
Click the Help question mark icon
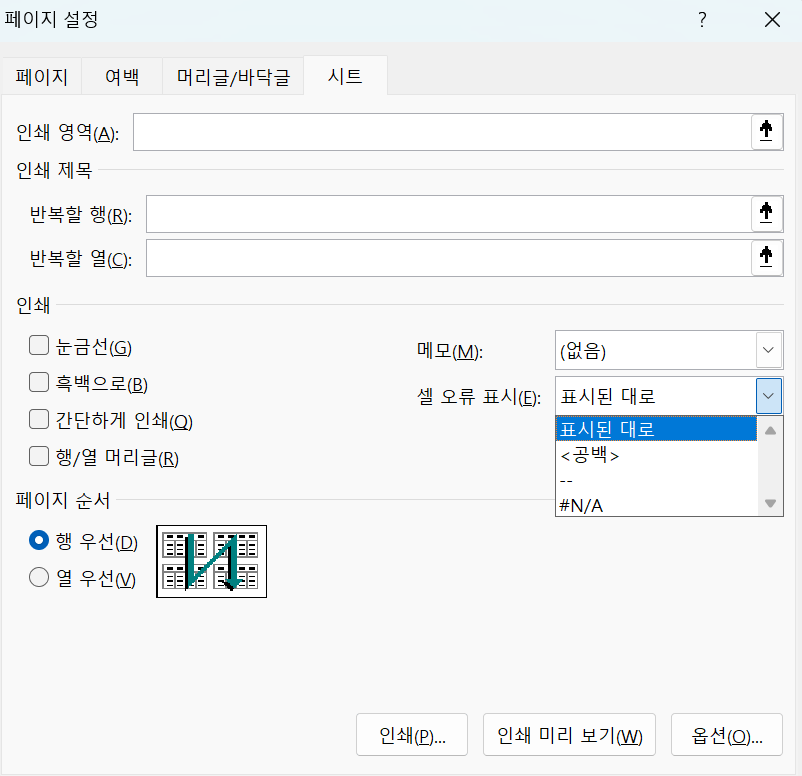tap(702, 19)
